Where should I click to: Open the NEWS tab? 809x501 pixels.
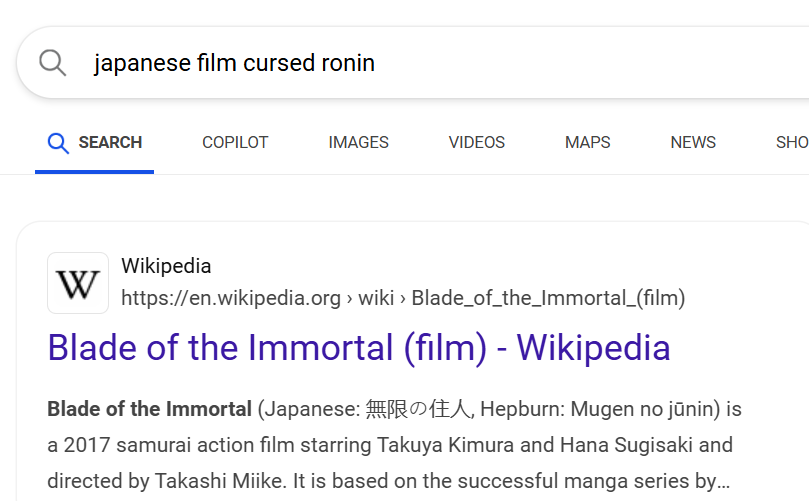pyautogui.click(x=693, y=142)
